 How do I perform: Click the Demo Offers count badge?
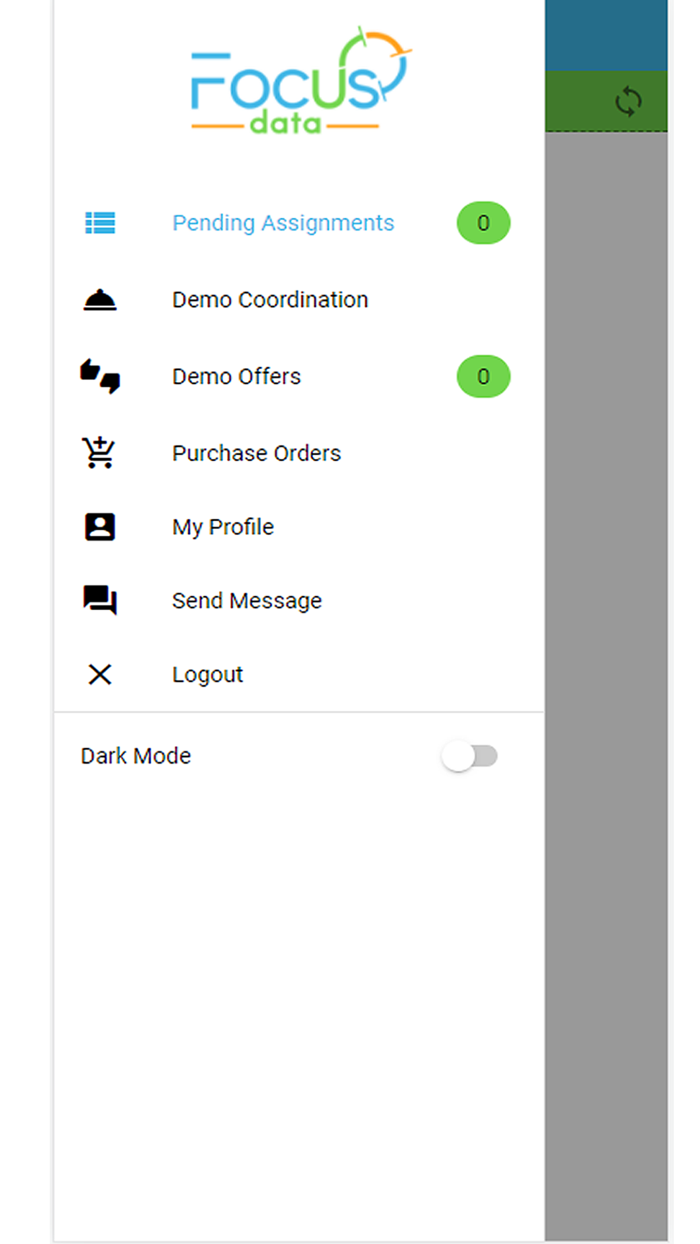[x=483, y=377]
